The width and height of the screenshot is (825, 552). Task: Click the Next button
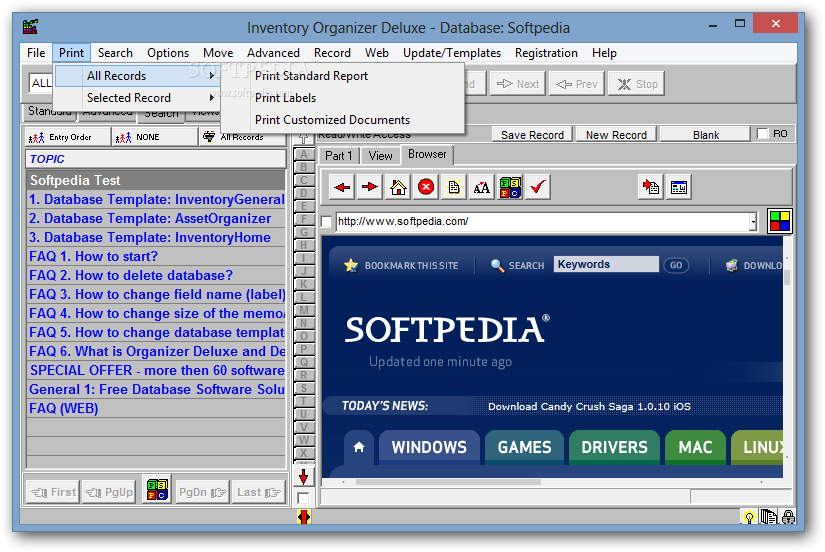click(x=518, y=84)
